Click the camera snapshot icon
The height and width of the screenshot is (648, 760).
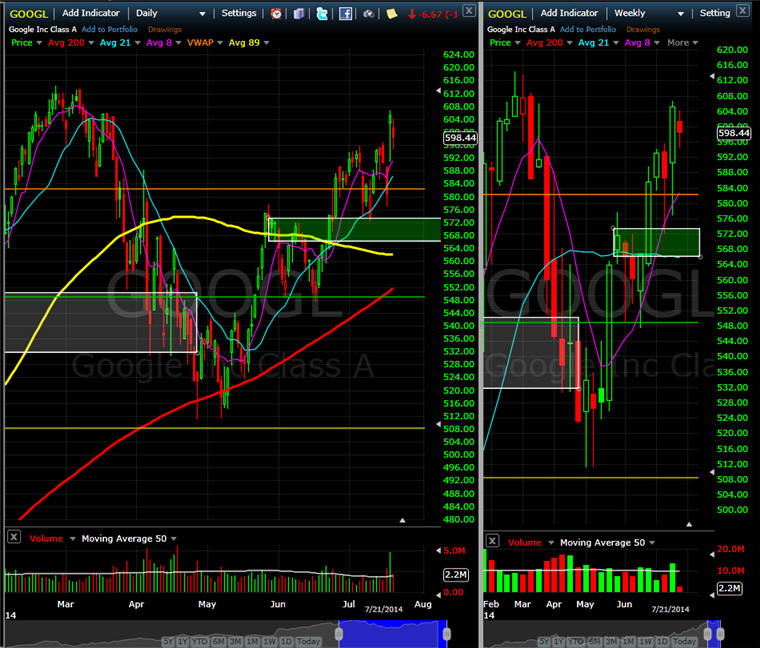click(369, 14)
